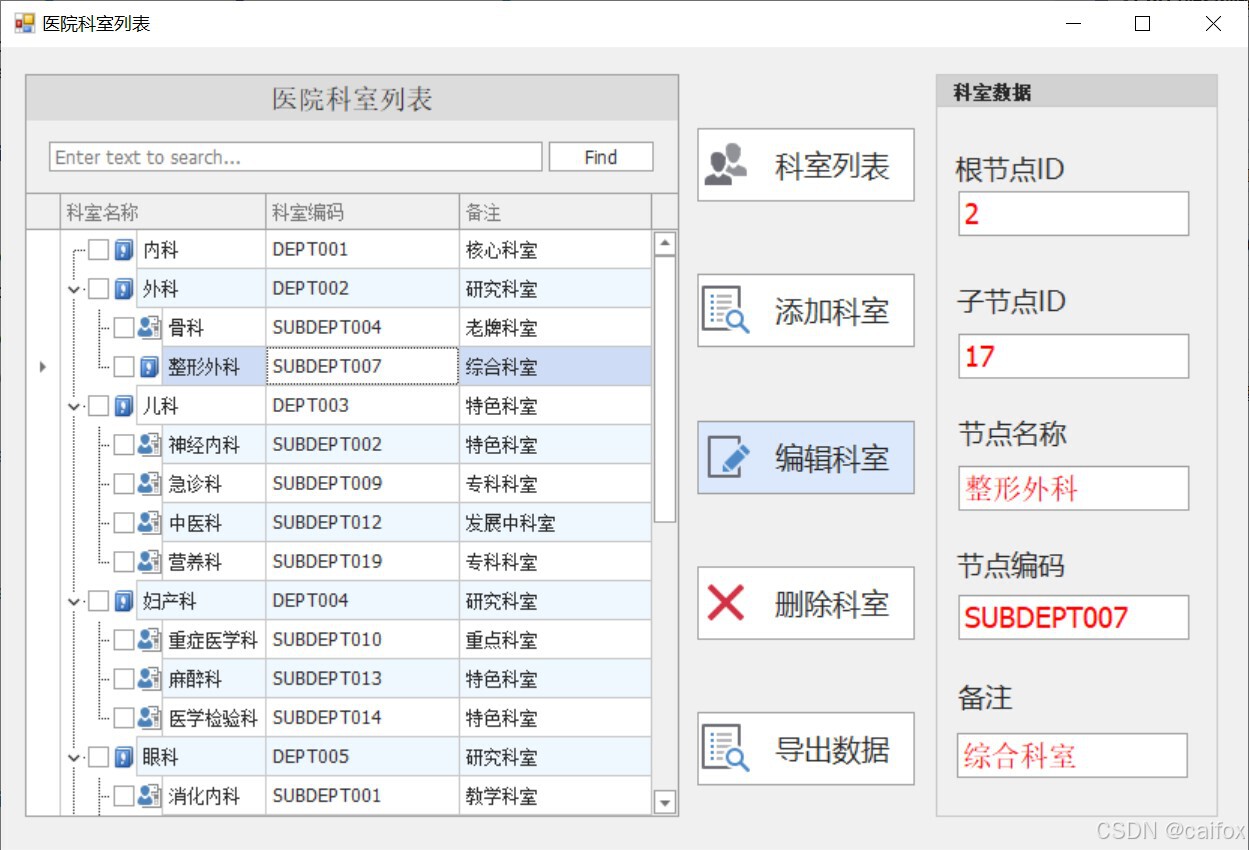Click the 根节点ID field
The width and height of the screenshot is (1249, 850).
[x=1073, y=214]
